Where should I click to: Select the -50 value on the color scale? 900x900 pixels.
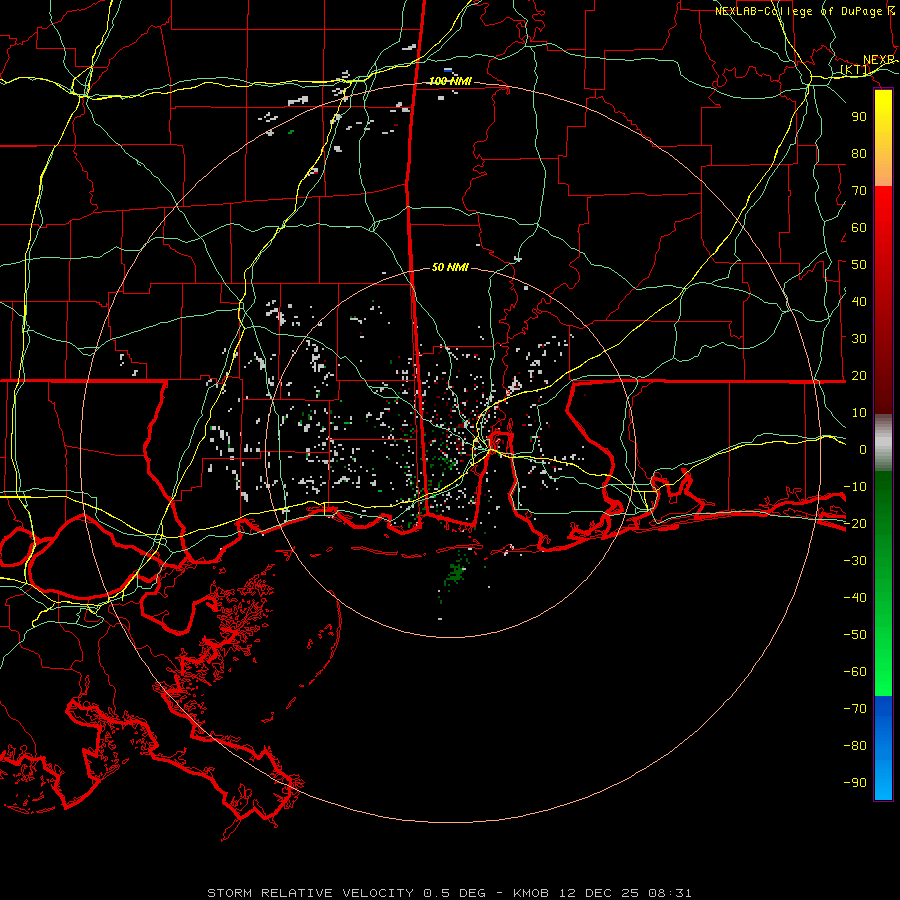855,635
